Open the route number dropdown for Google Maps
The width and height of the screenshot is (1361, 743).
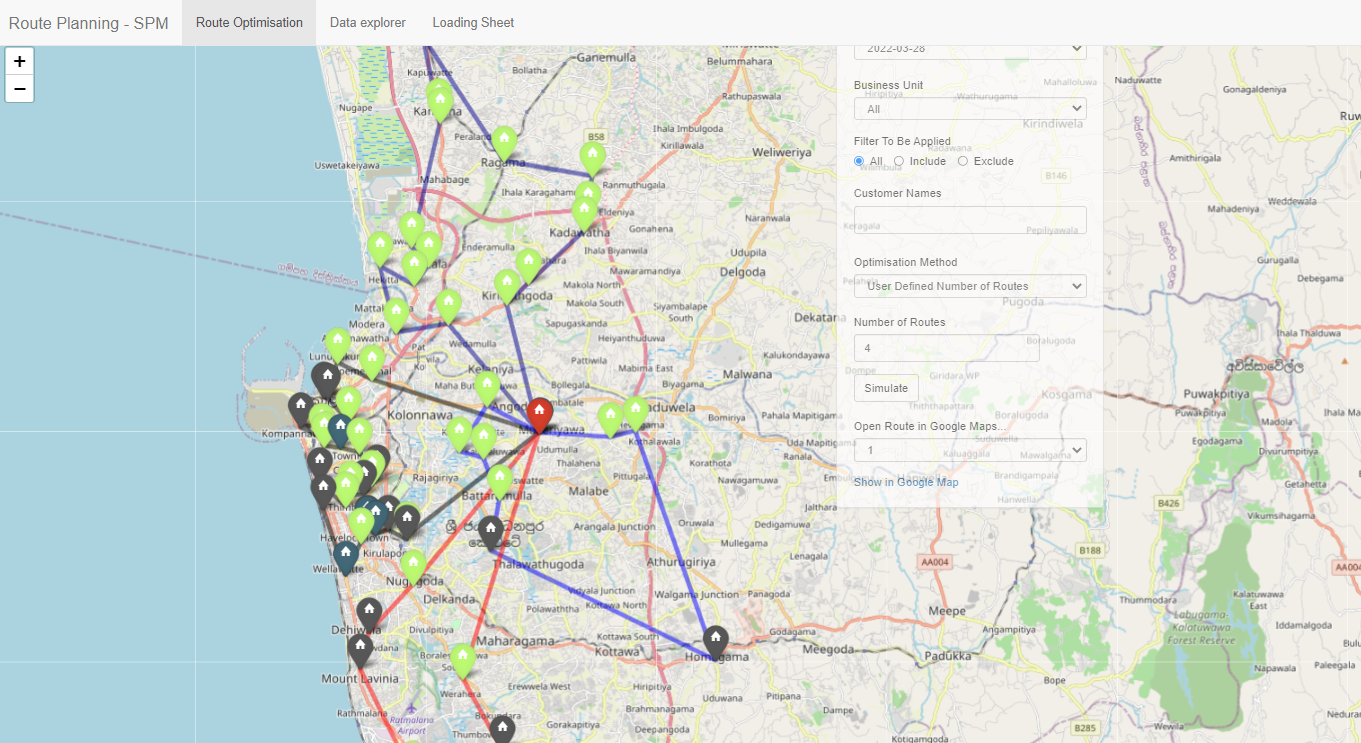click(x=970, y=450)
